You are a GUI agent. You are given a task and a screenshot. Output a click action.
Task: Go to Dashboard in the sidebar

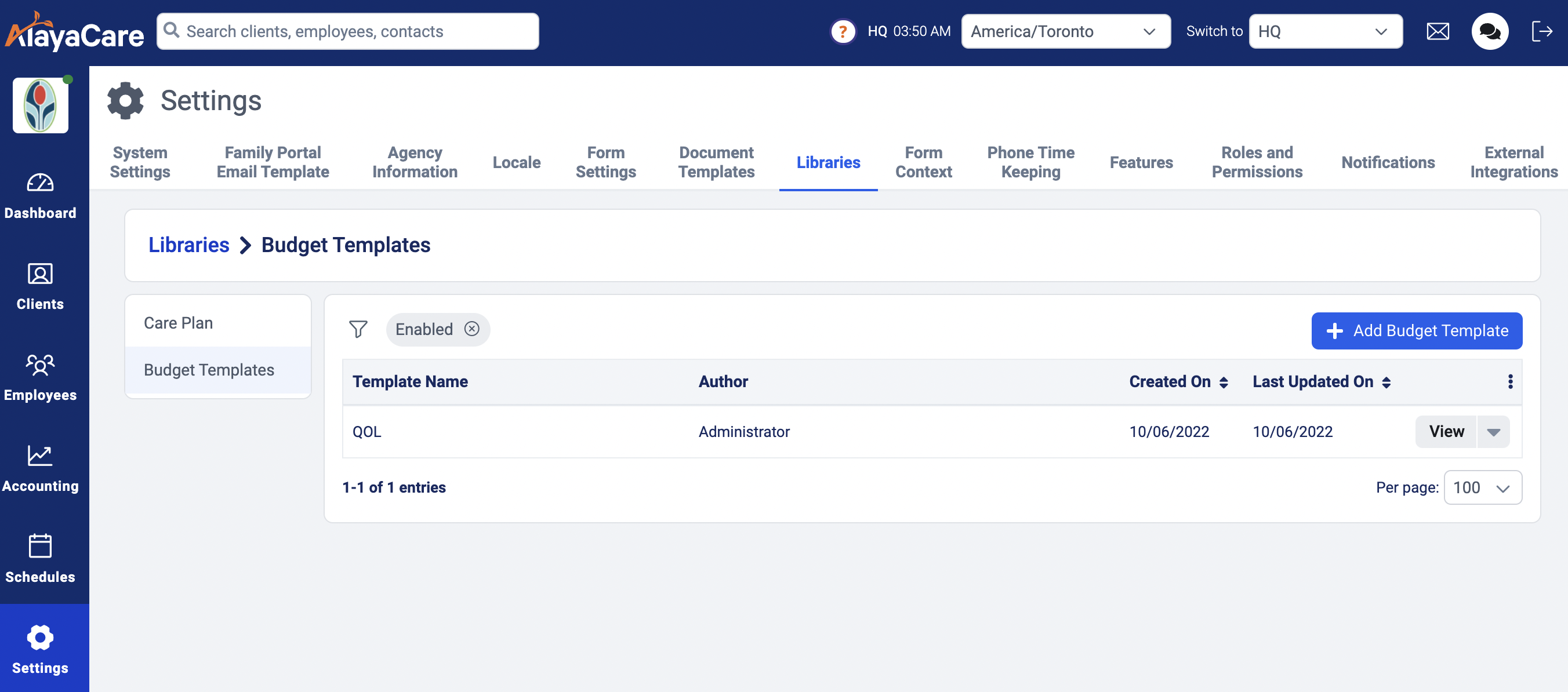pyautogui.click(x=40, y=196)
